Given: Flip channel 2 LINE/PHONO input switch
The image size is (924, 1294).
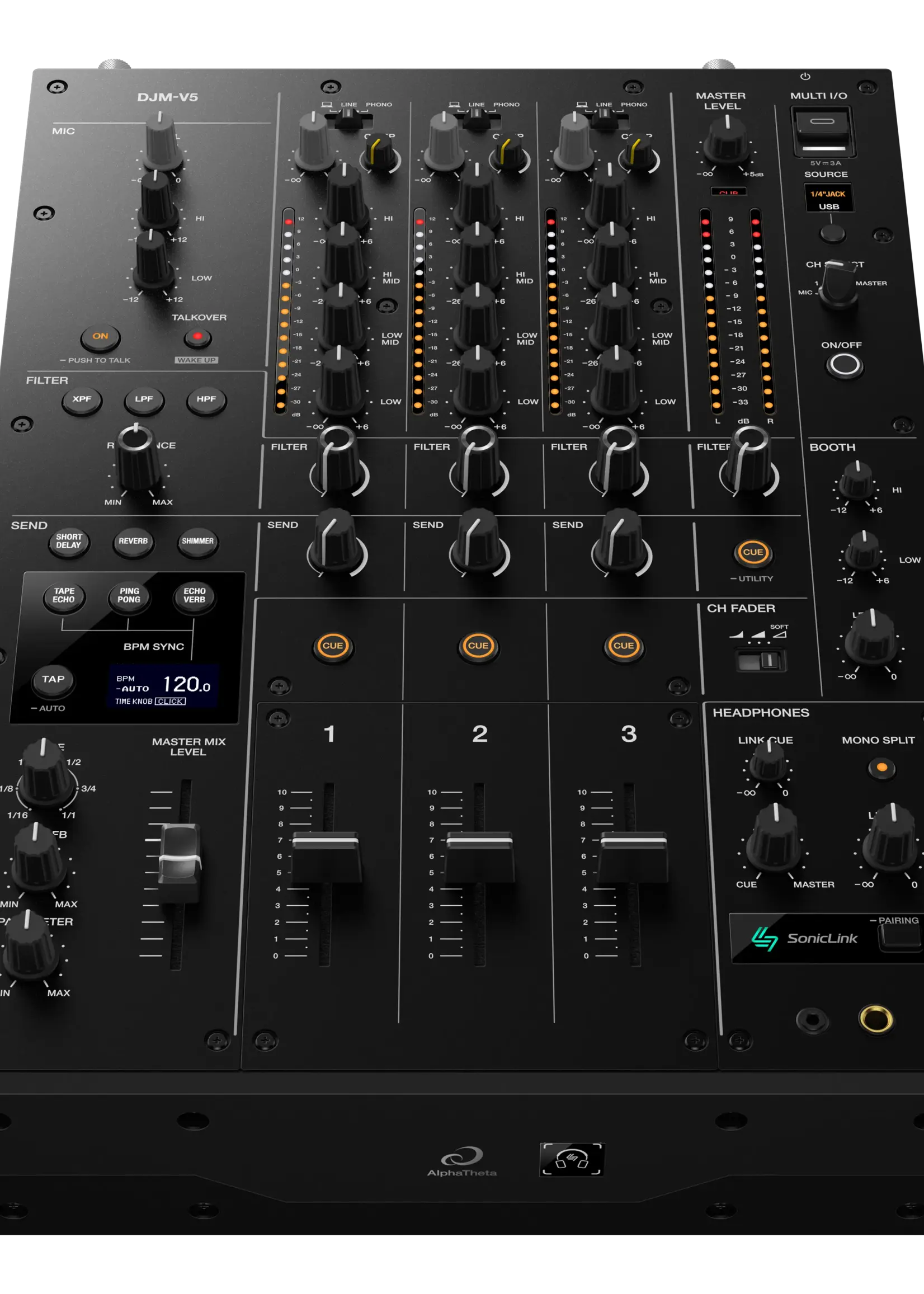Looking at the screenshot, I should (476, 117).
